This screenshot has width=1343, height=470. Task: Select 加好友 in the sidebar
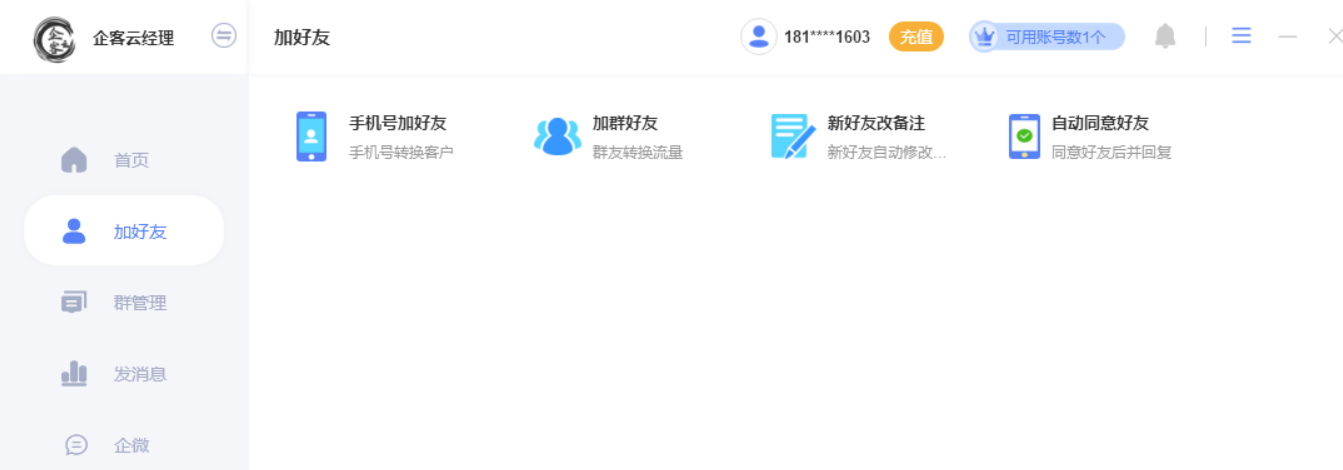124,231
